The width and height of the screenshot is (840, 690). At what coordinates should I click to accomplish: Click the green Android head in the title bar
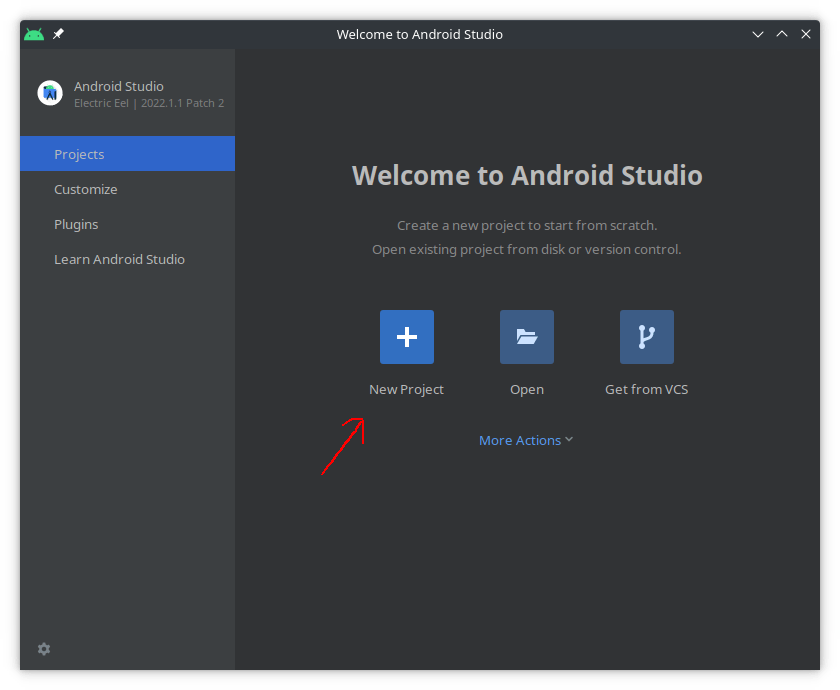tap(33, 33)
